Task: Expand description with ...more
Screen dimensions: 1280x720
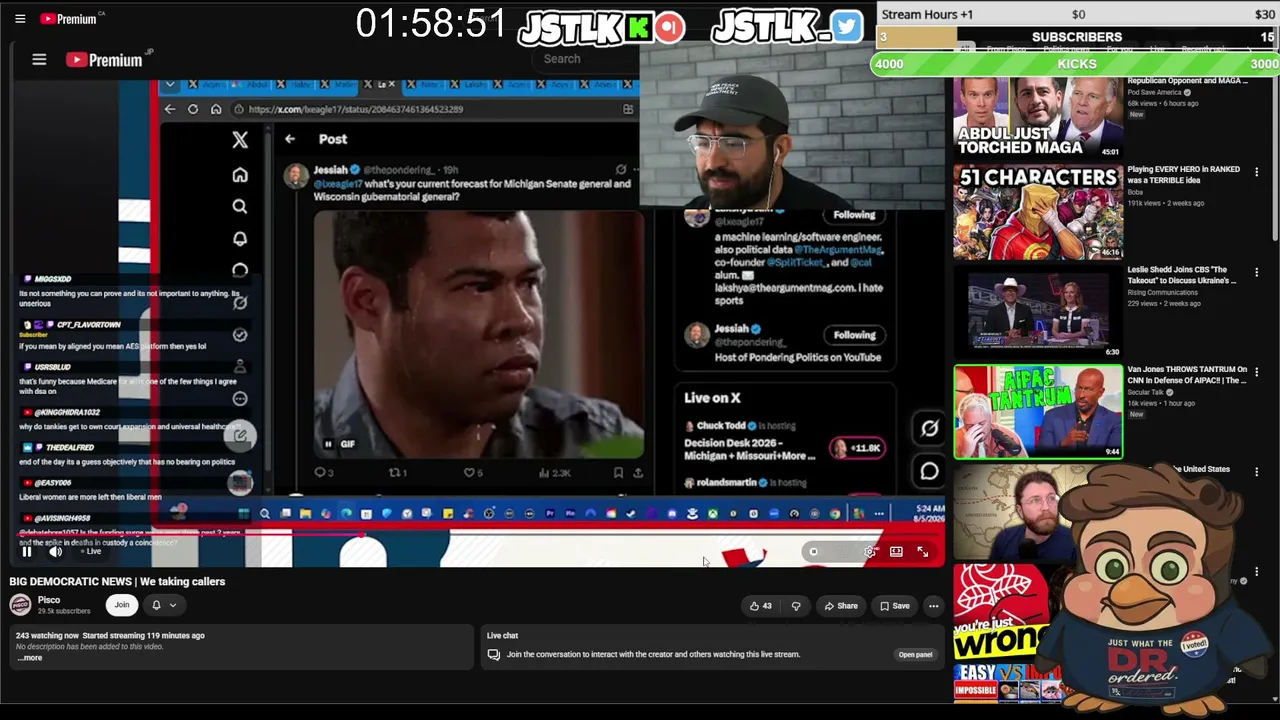Action: [30, 658]
